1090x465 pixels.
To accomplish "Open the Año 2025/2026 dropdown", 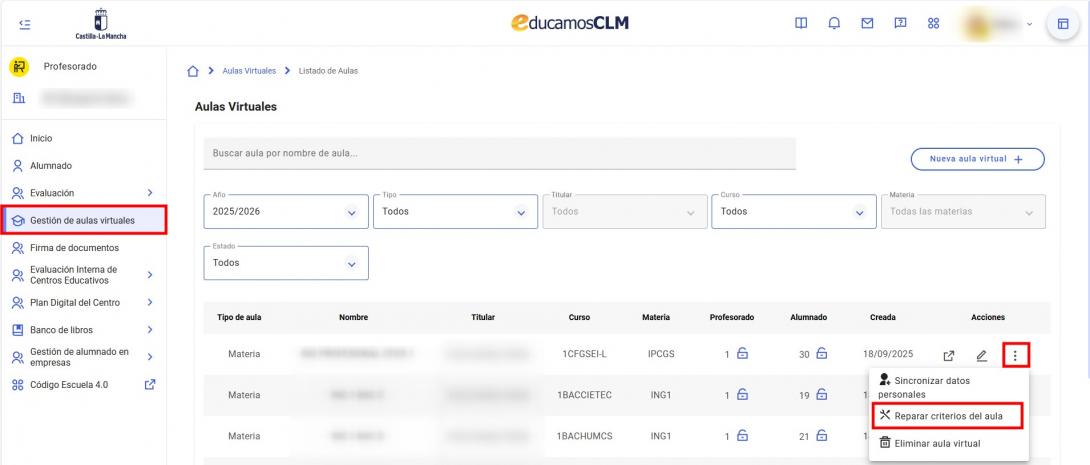I will point(285,212).
